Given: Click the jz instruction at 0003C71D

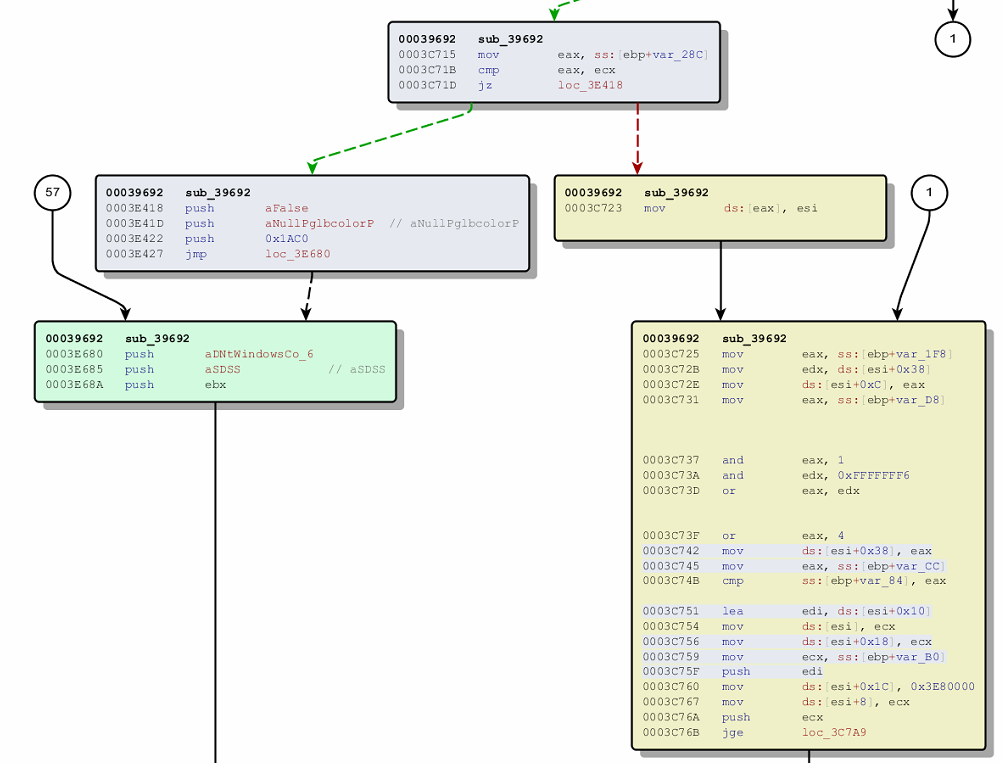Looking at the screenshot, I should (487, 85).
